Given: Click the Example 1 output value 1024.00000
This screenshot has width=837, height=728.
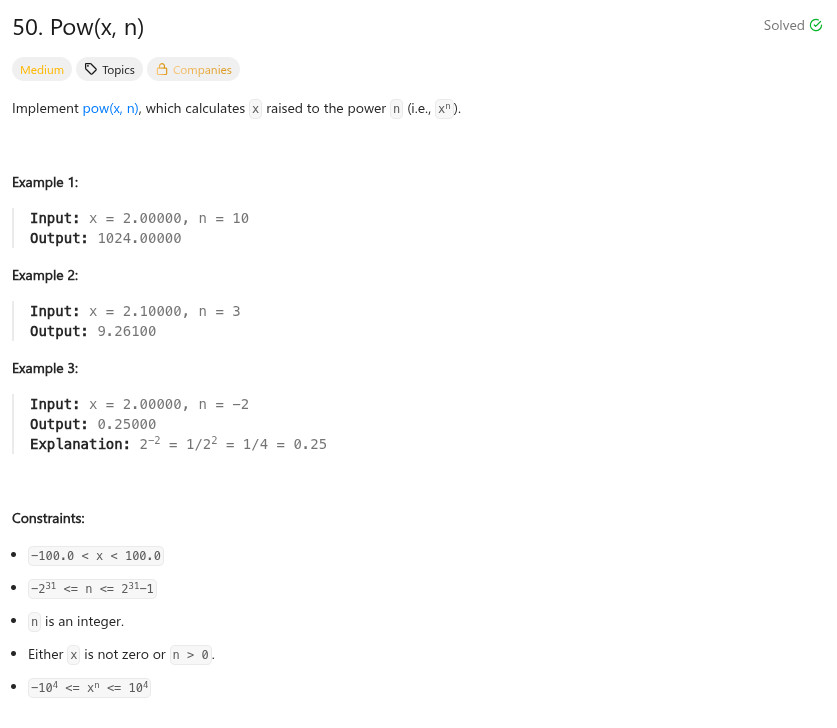Looking at the screenshot, I should click(x=139, y=238).
